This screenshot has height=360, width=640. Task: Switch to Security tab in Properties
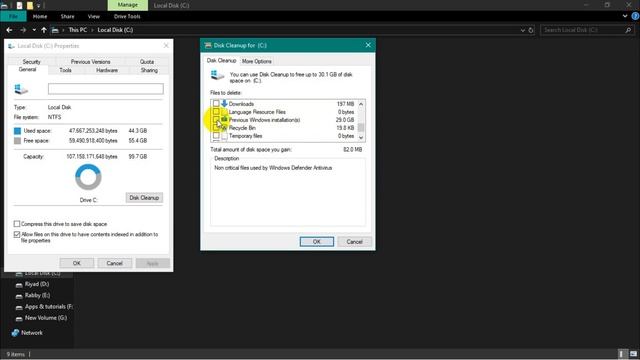31,62
